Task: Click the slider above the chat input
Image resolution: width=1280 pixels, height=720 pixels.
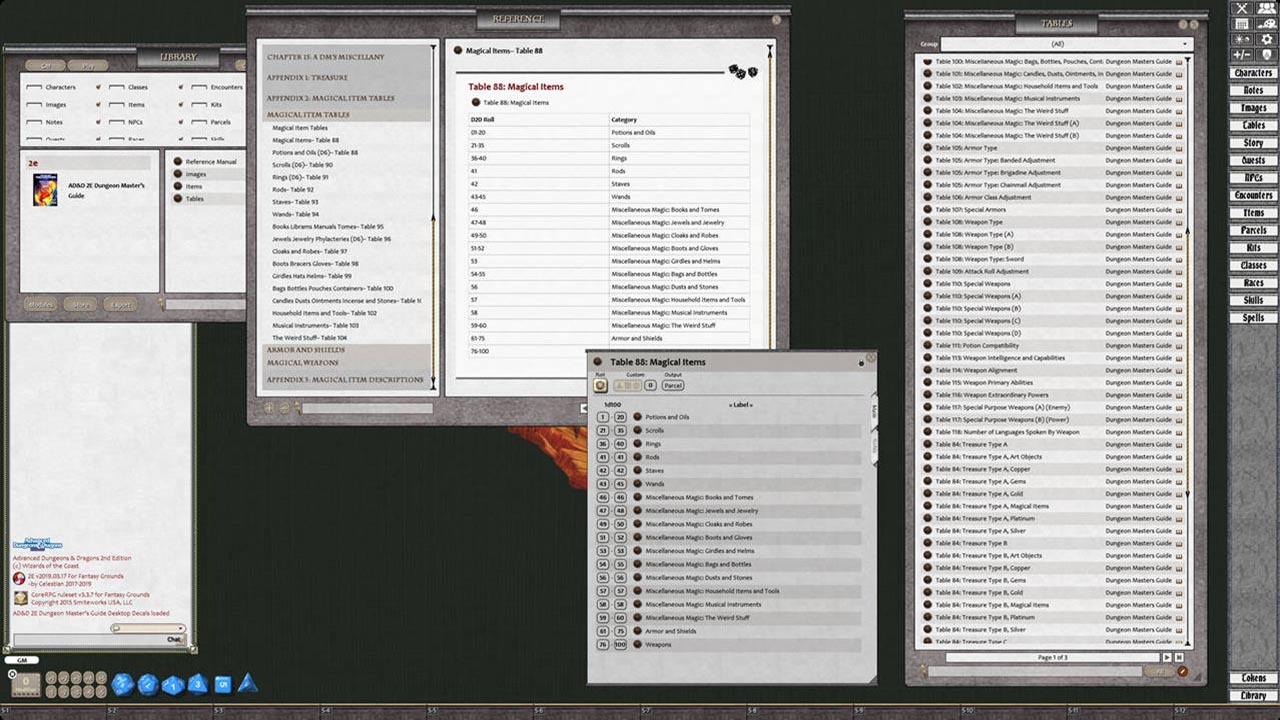Action: pos(148,628)
